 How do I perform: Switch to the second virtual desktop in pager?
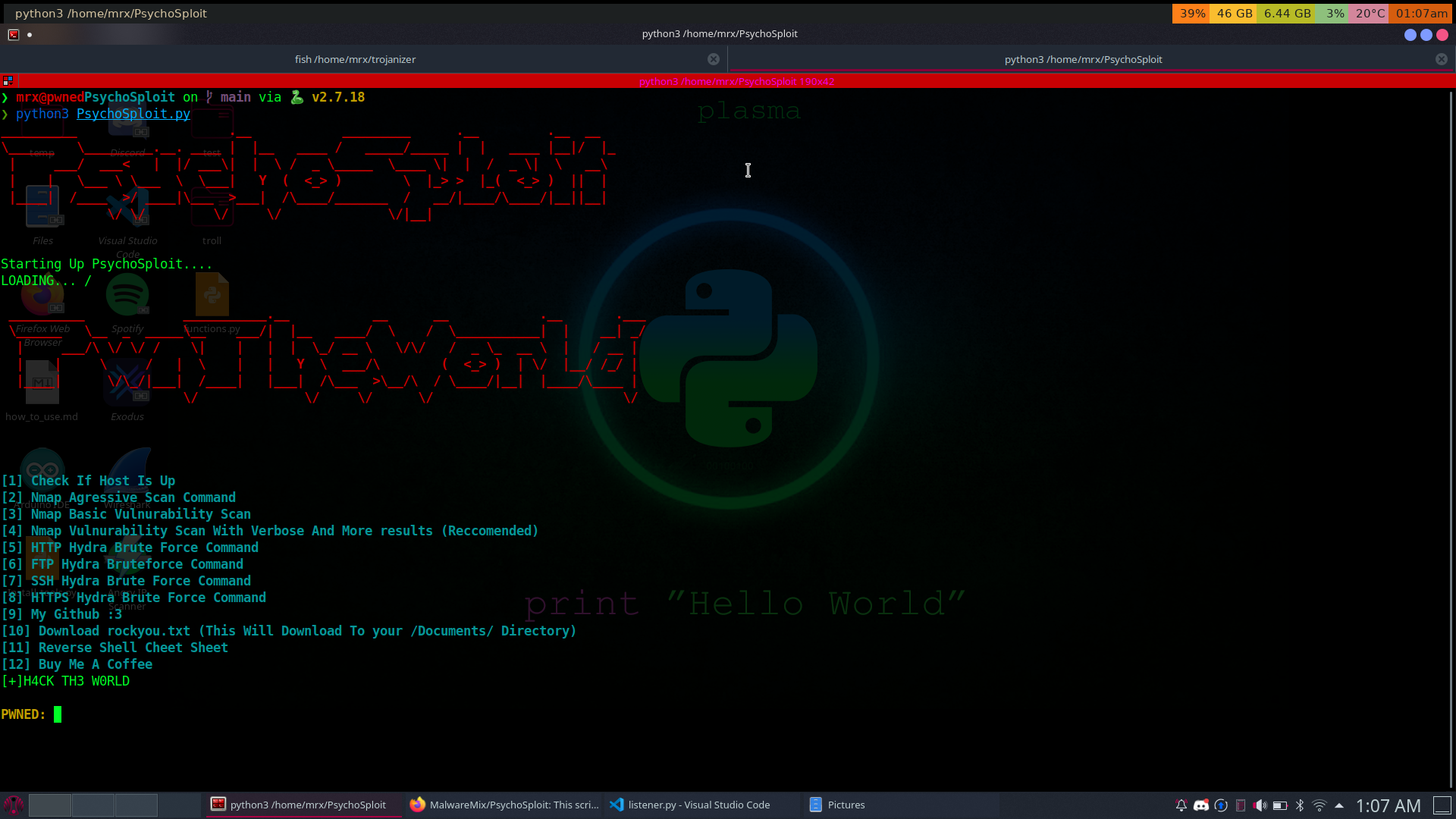point(93,805)
